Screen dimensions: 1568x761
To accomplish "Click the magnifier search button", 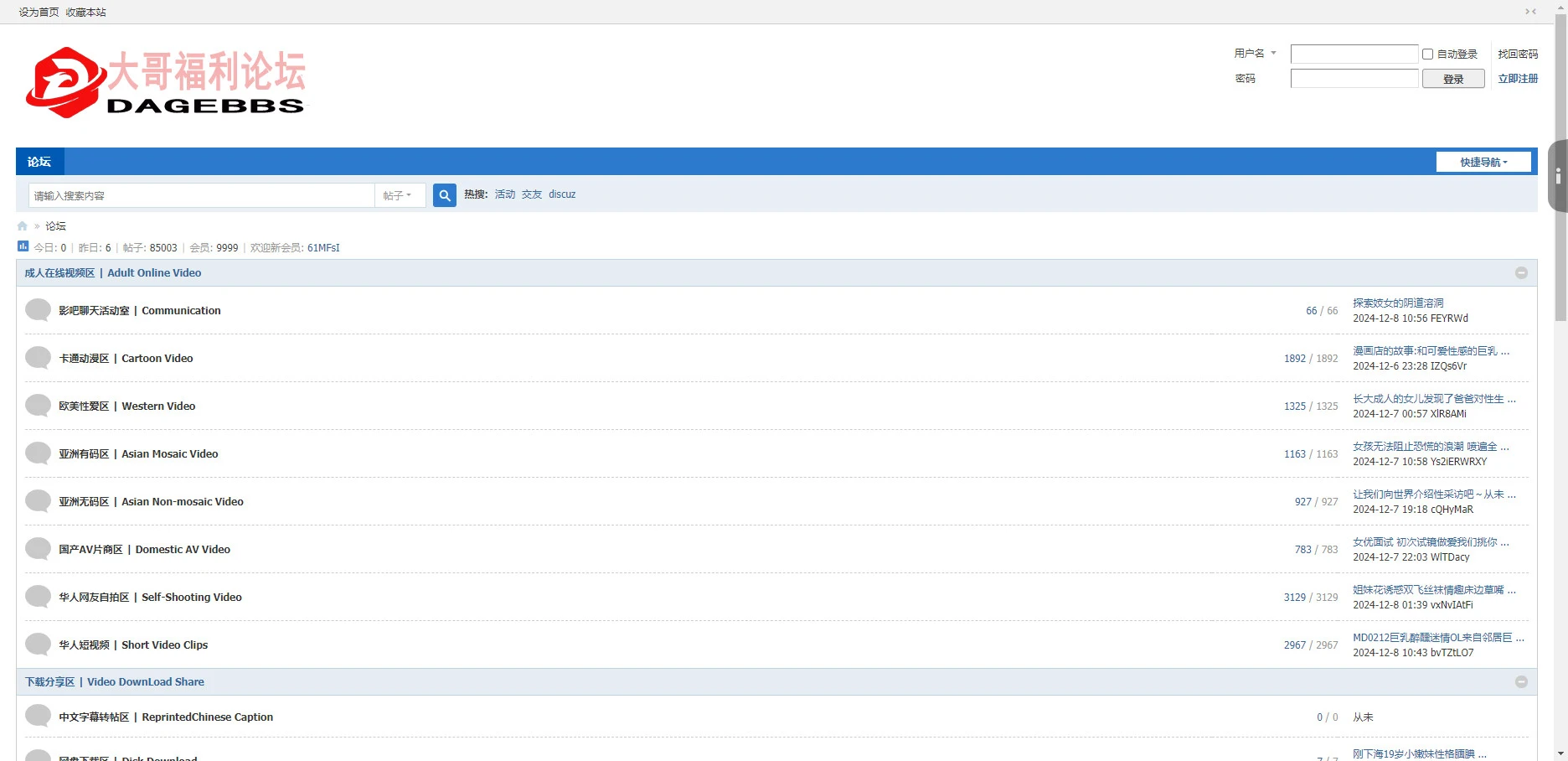I will click(x=444, y=195).
